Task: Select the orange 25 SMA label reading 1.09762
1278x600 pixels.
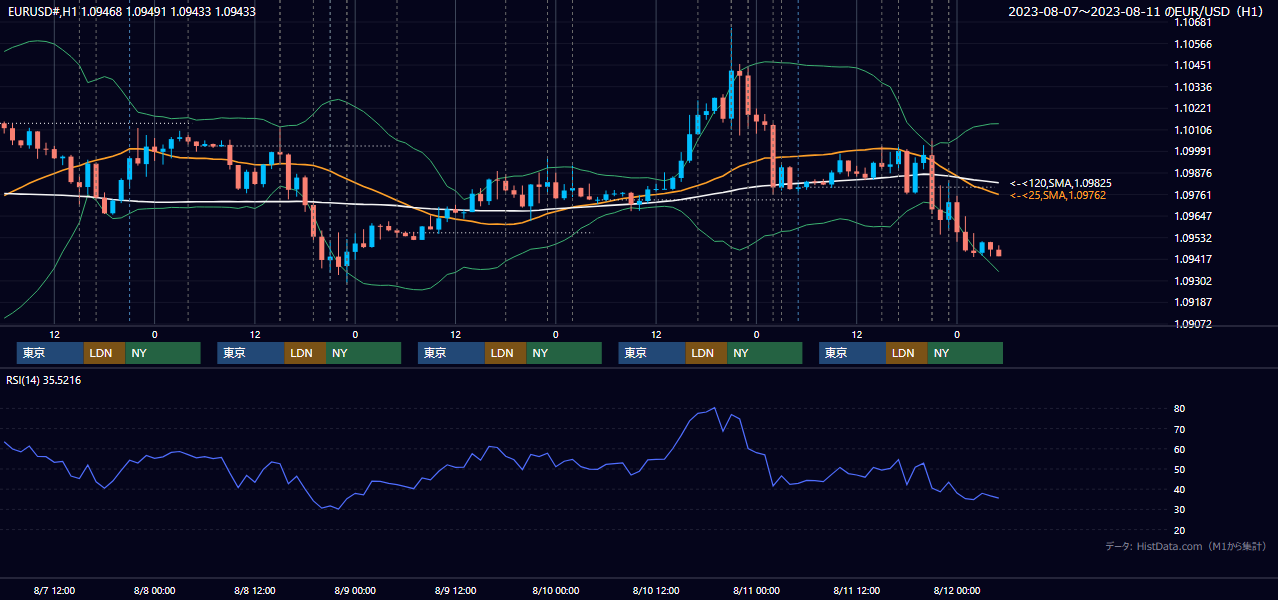Action: click(x=1058, y=195)
